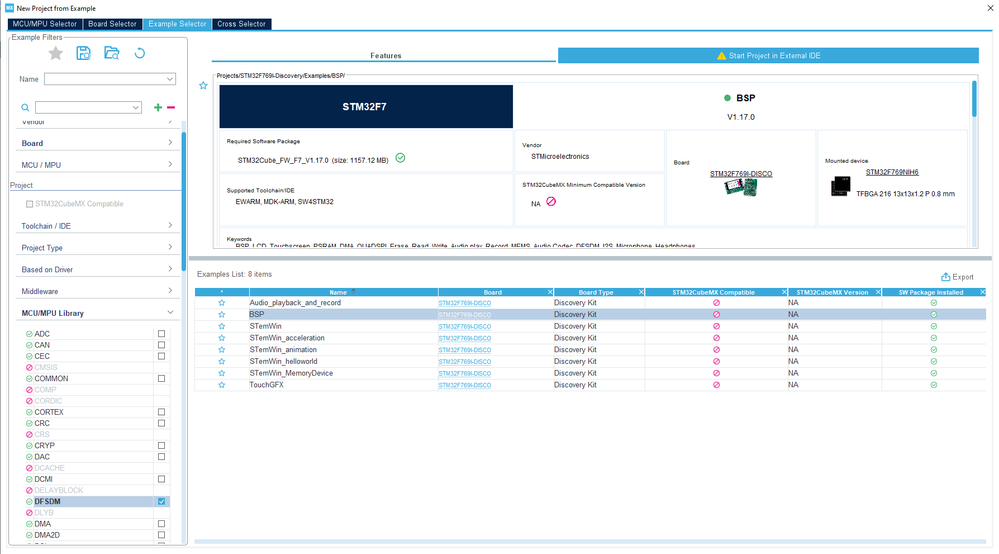Click the mounted device chip icon
This screenshot has height=554, width=999.
(x=840, y=187)
